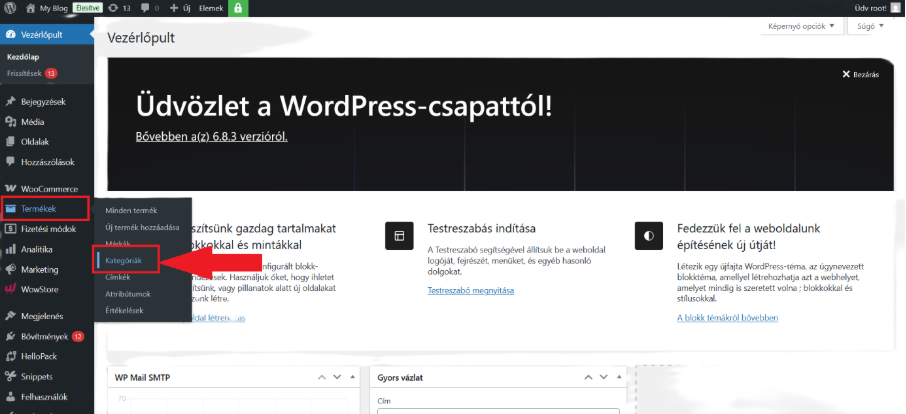Viewport: 906px width, 414px height.
Task: Click the WordPress logo in admin bar
Action: (x=10, y=8)
